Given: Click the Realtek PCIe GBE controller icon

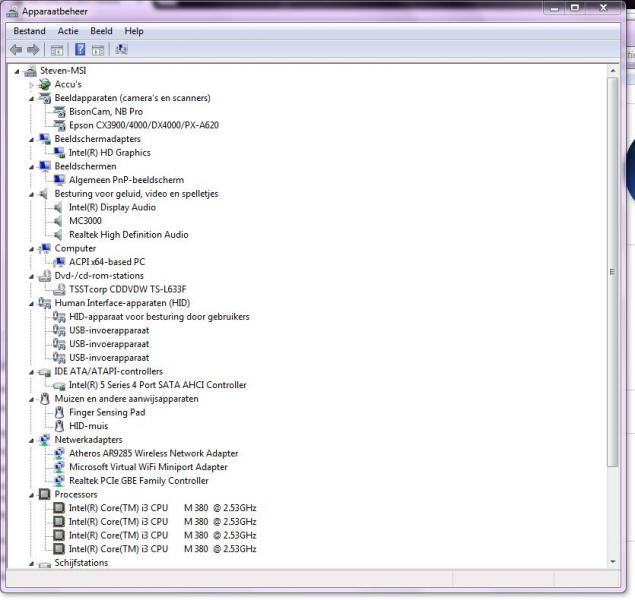Looking at the screenshot, I should point(59,481).
